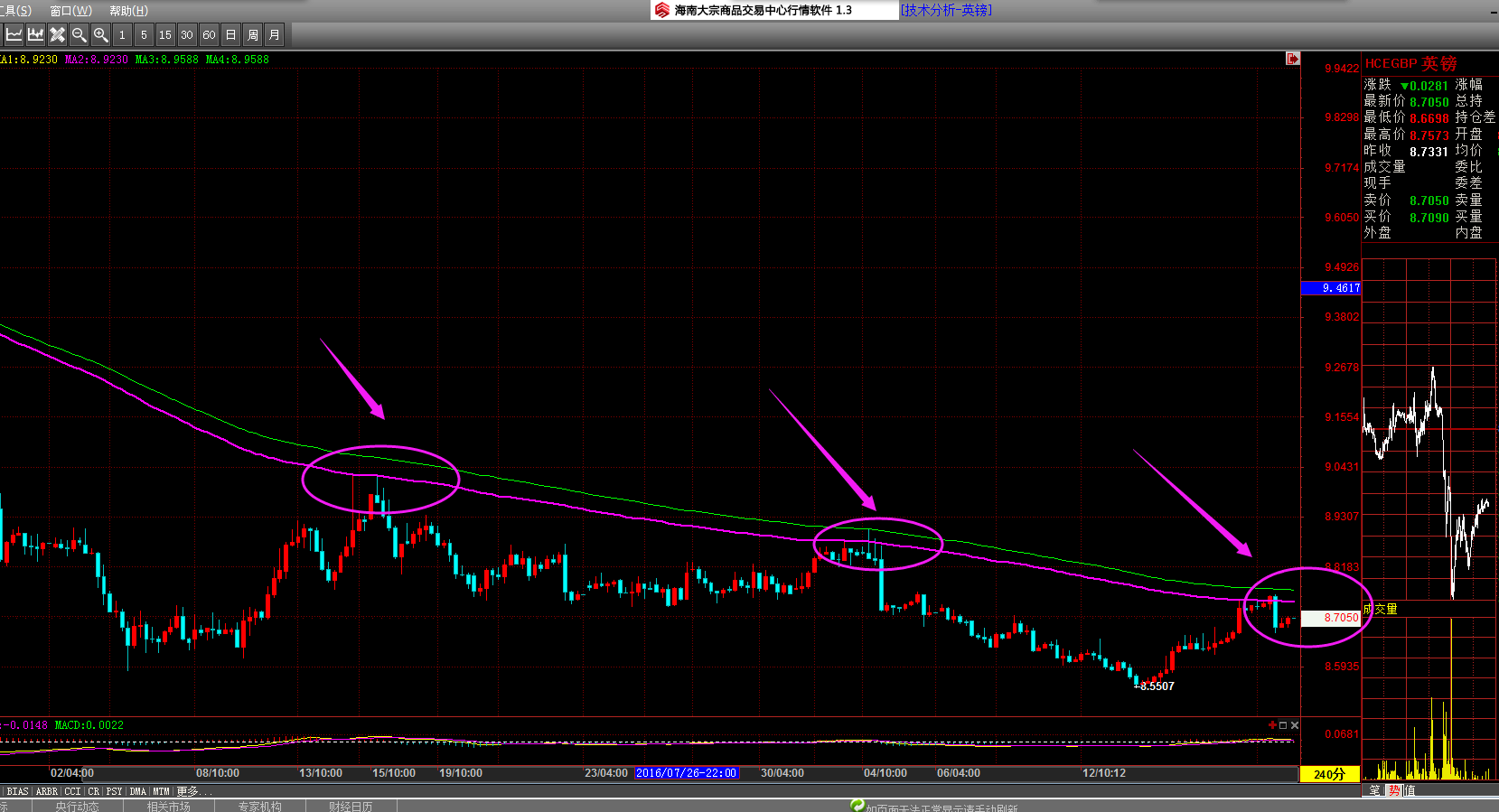The height and width of the screenshot is (812, 1499).
Task: Select the MTM indicator tab
Action: [161, 791]
